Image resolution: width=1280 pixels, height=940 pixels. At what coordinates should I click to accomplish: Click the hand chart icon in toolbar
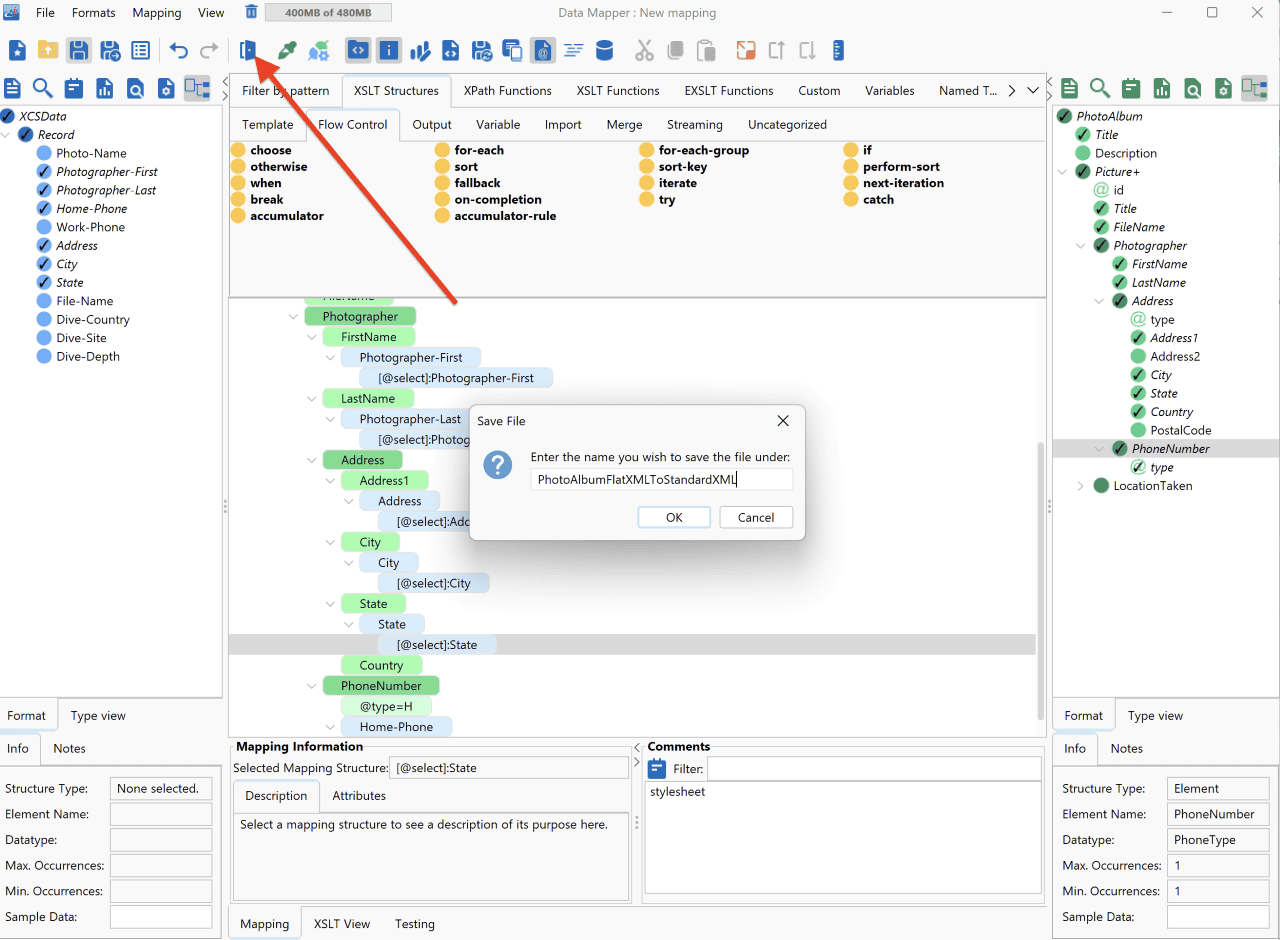[x=420, y=50]
